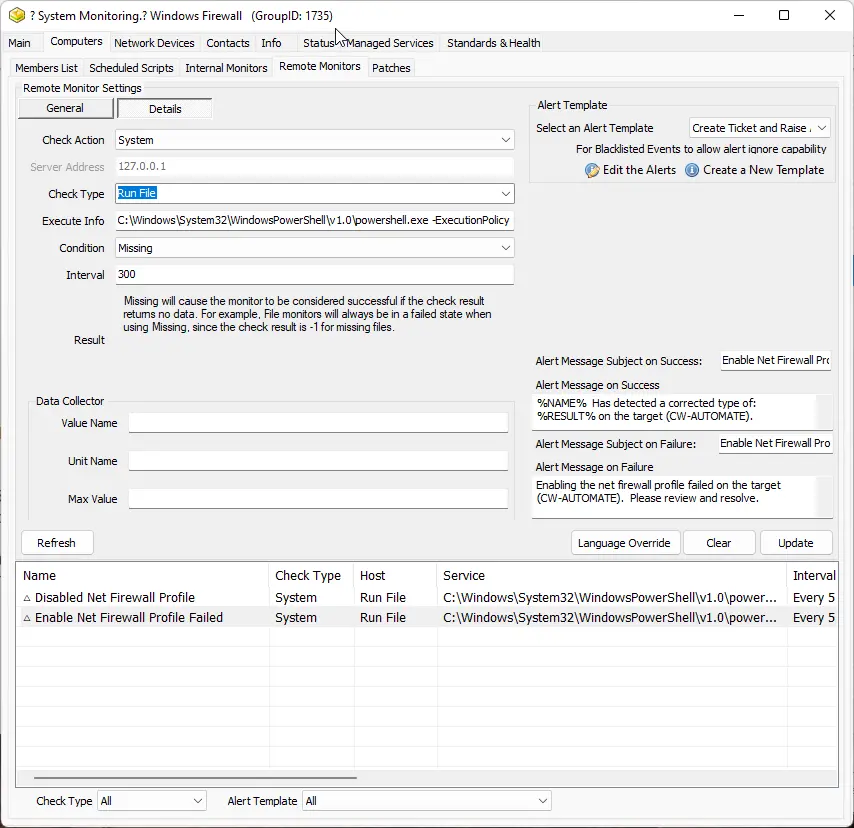This screenshot has width=854, height=828.
Task: Sort by the Interval column header
Action: click(813, 576)
